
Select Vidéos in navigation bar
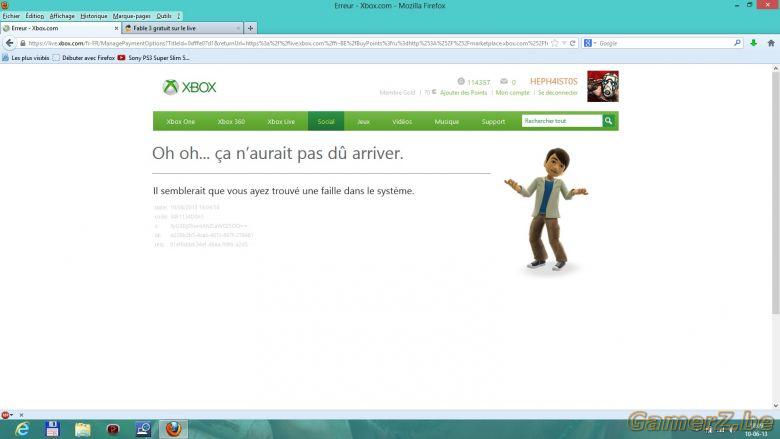[x=402, y=121]
